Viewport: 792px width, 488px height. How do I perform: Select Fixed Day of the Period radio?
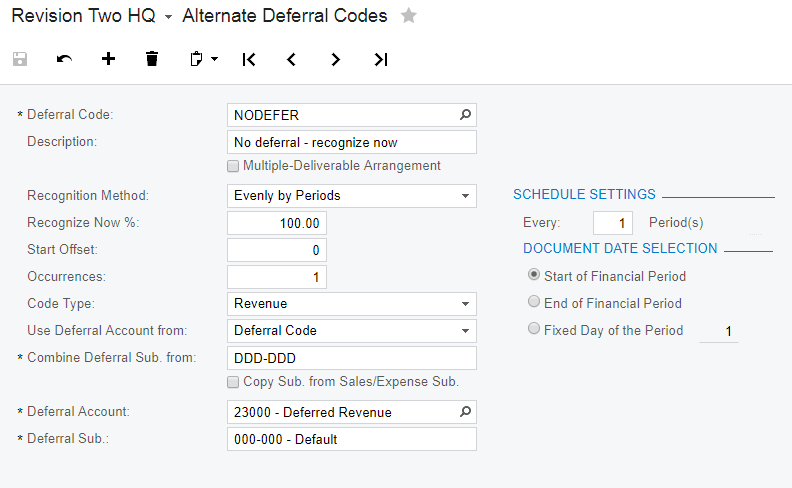click(533, 328)
